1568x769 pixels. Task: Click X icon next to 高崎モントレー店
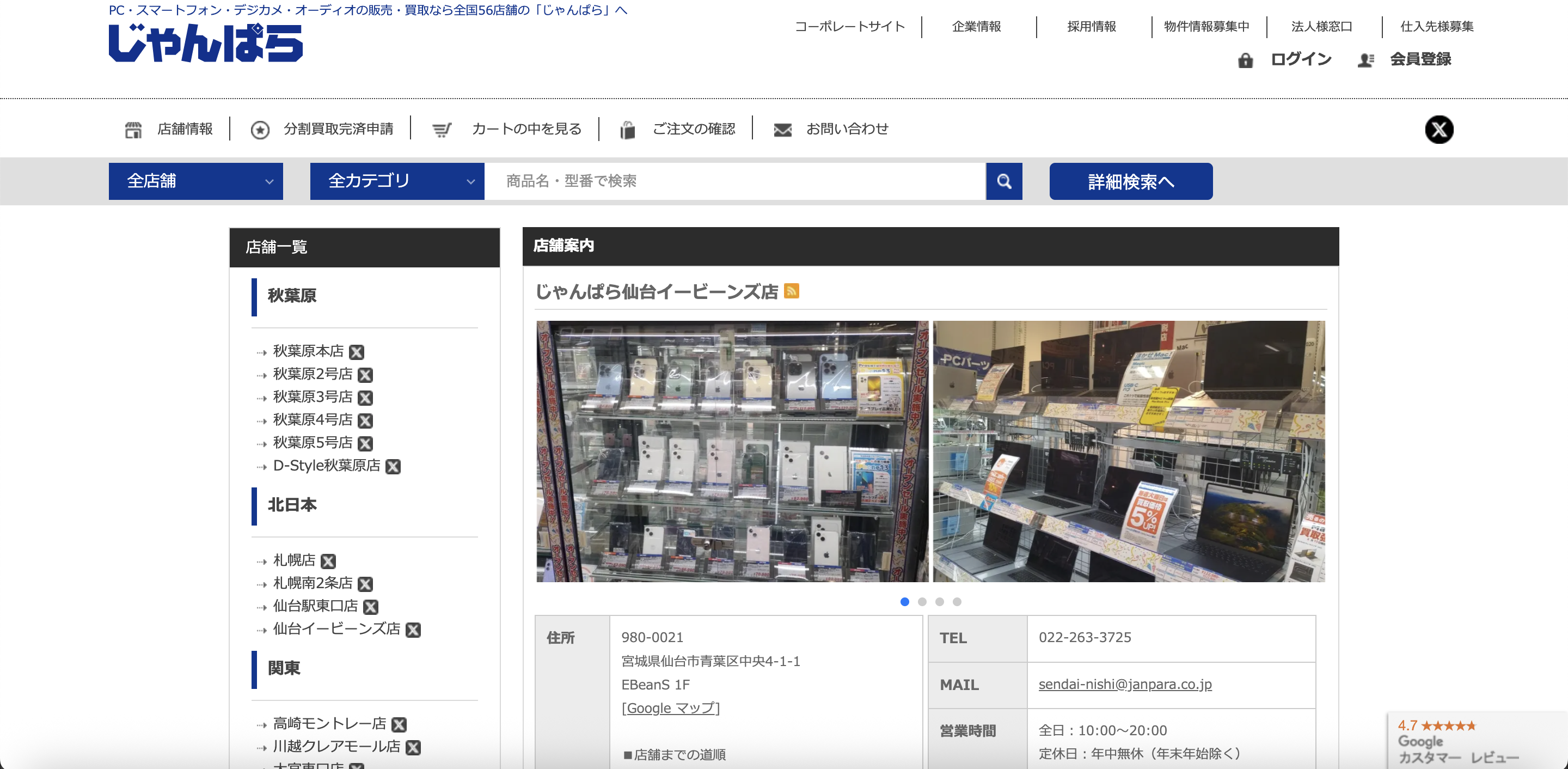coord(399,724)
